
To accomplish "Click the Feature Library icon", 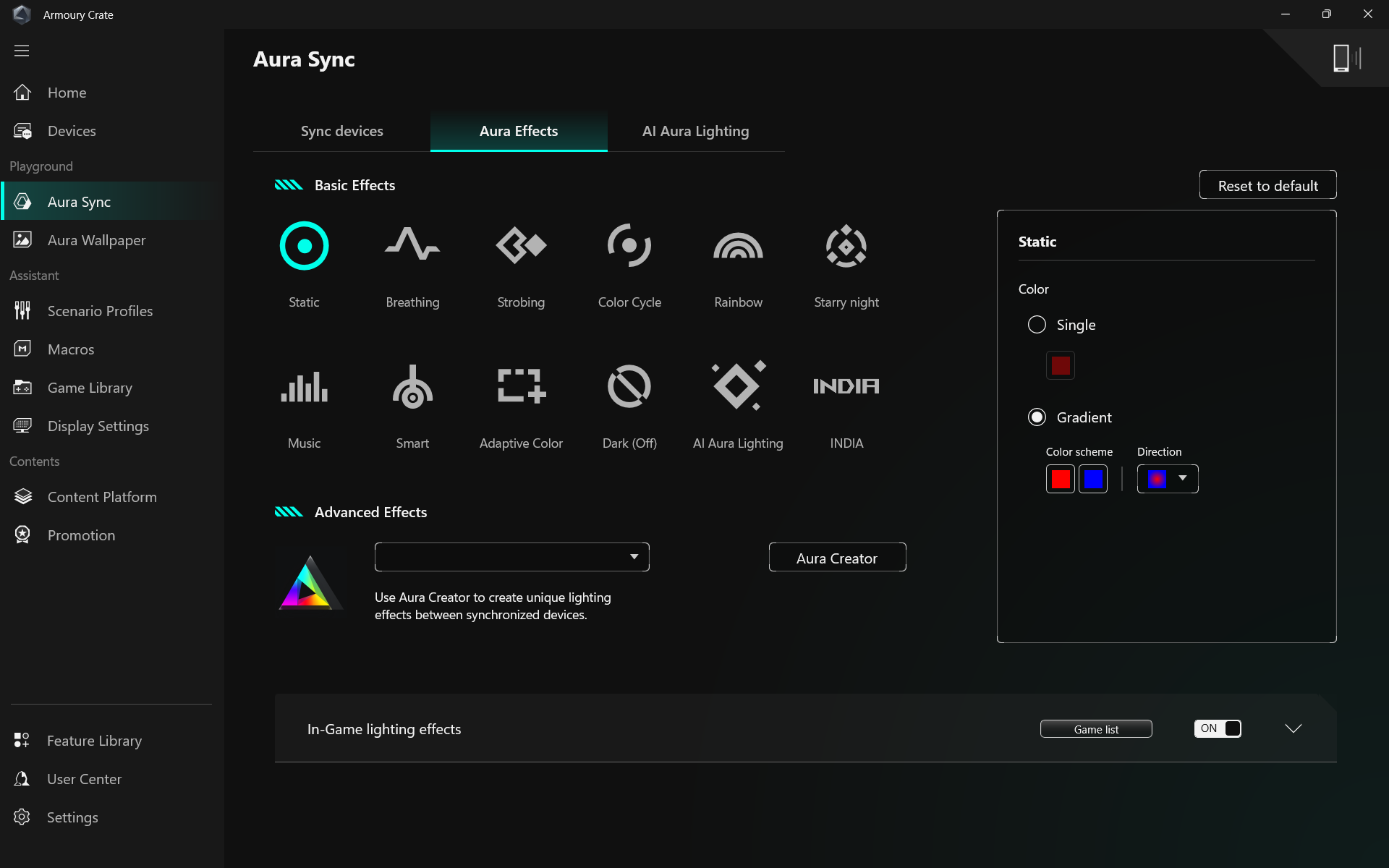I will pos(22,741).
